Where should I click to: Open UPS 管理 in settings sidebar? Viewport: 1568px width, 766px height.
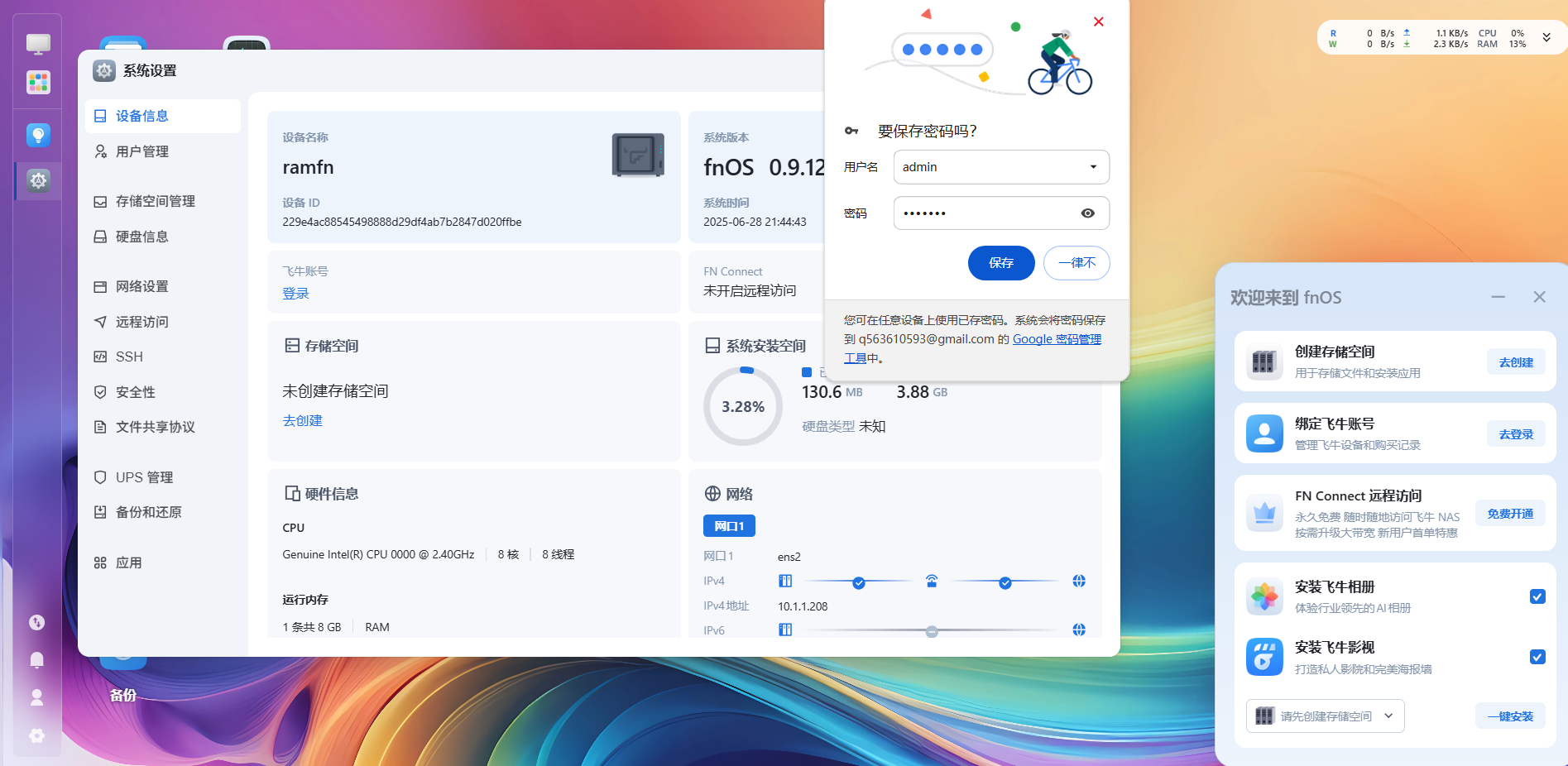(x=163, y=477)
